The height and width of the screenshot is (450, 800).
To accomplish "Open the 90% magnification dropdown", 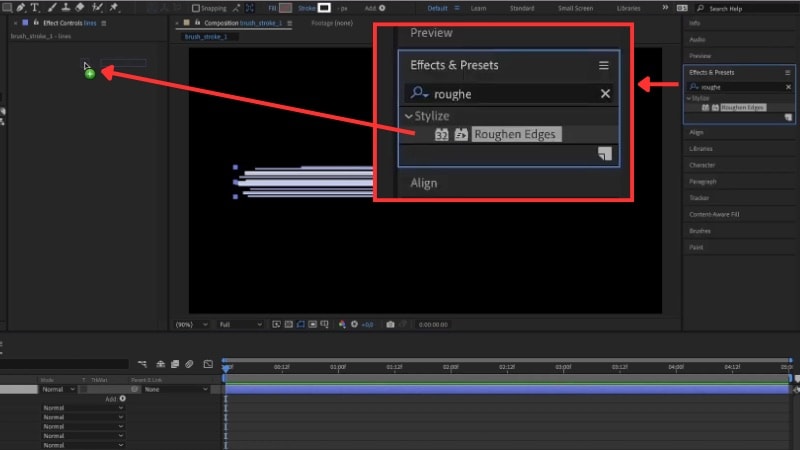I will coord(192,324).
